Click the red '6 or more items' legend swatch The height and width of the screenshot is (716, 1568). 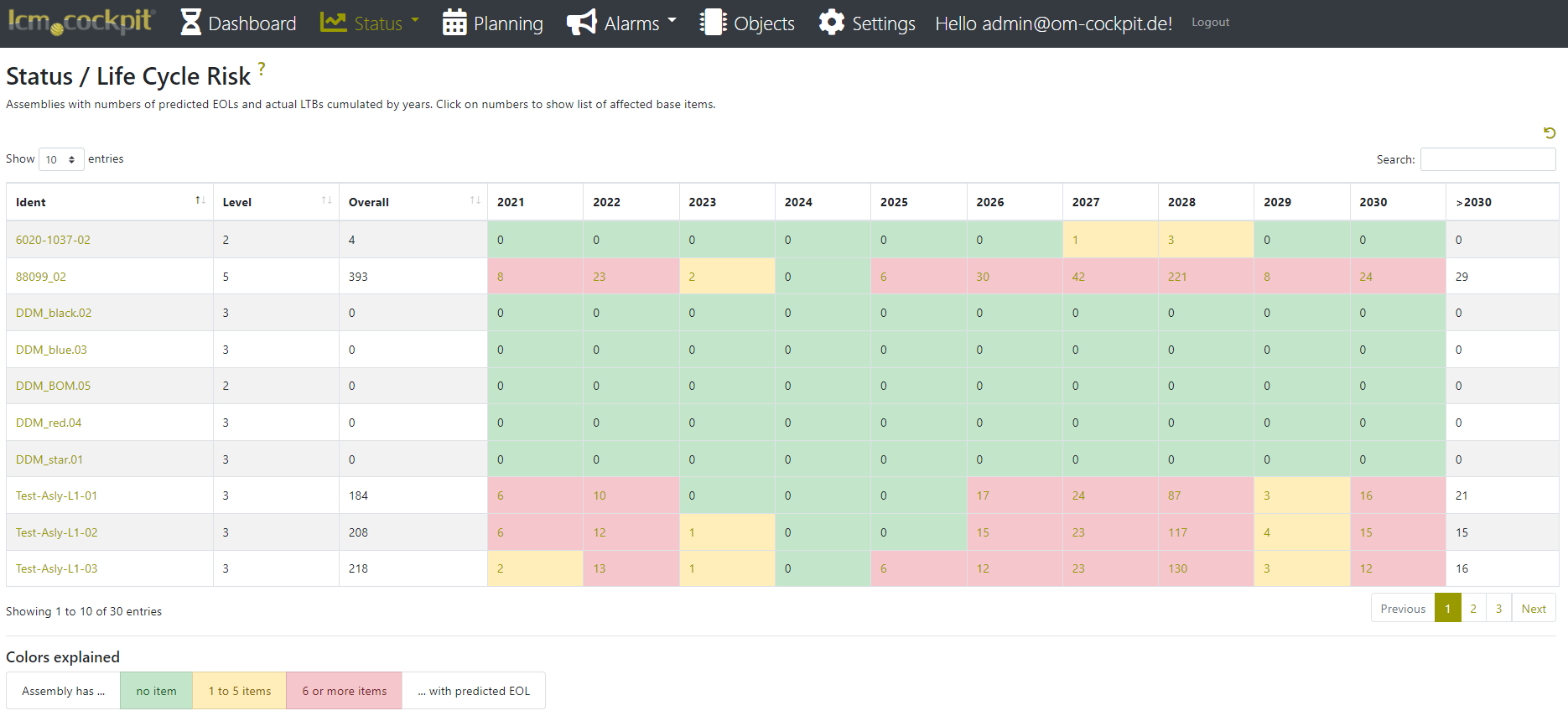coord(344,691)
